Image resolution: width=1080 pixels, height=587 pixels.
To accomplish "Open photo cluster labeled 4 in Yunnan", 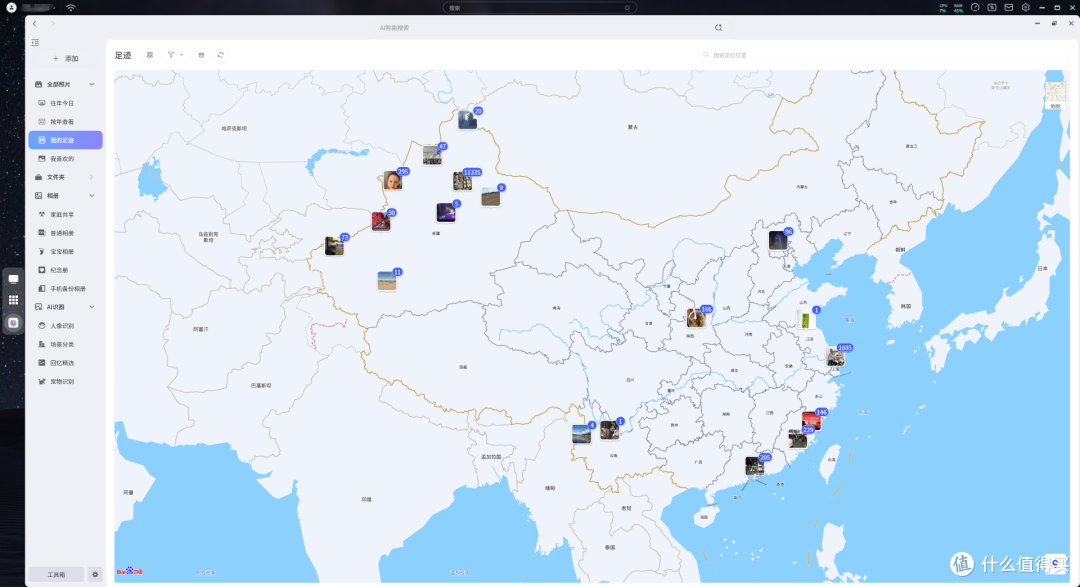I will click(581, 433).
